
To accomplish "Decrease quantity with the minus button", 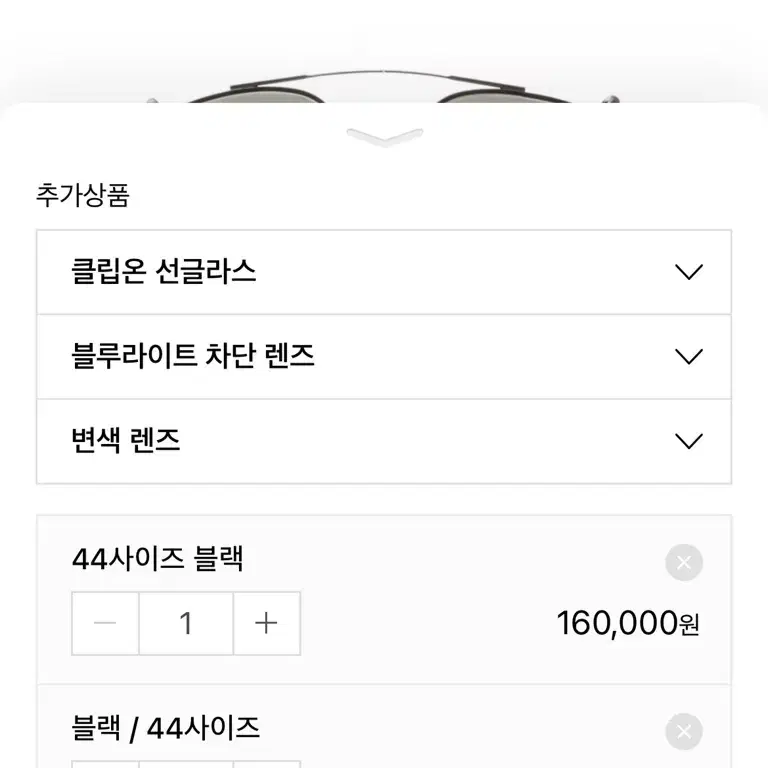I will pos(105,623).
